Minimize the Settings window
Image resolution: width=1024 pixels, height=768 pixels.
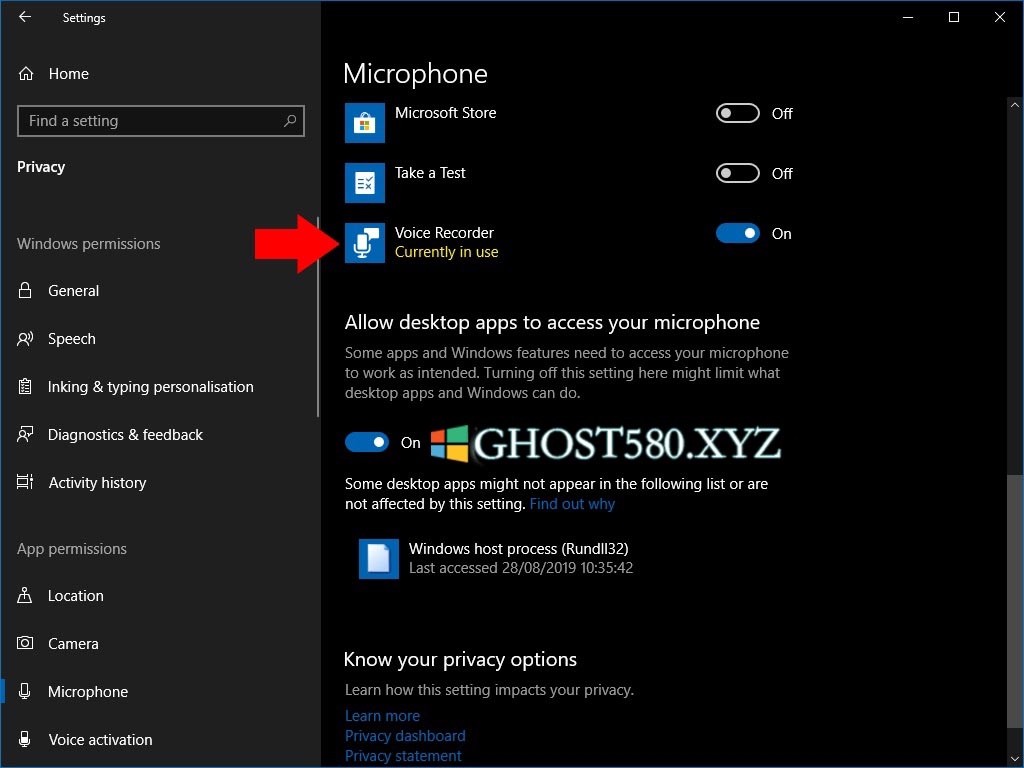[x=908, y=18]
